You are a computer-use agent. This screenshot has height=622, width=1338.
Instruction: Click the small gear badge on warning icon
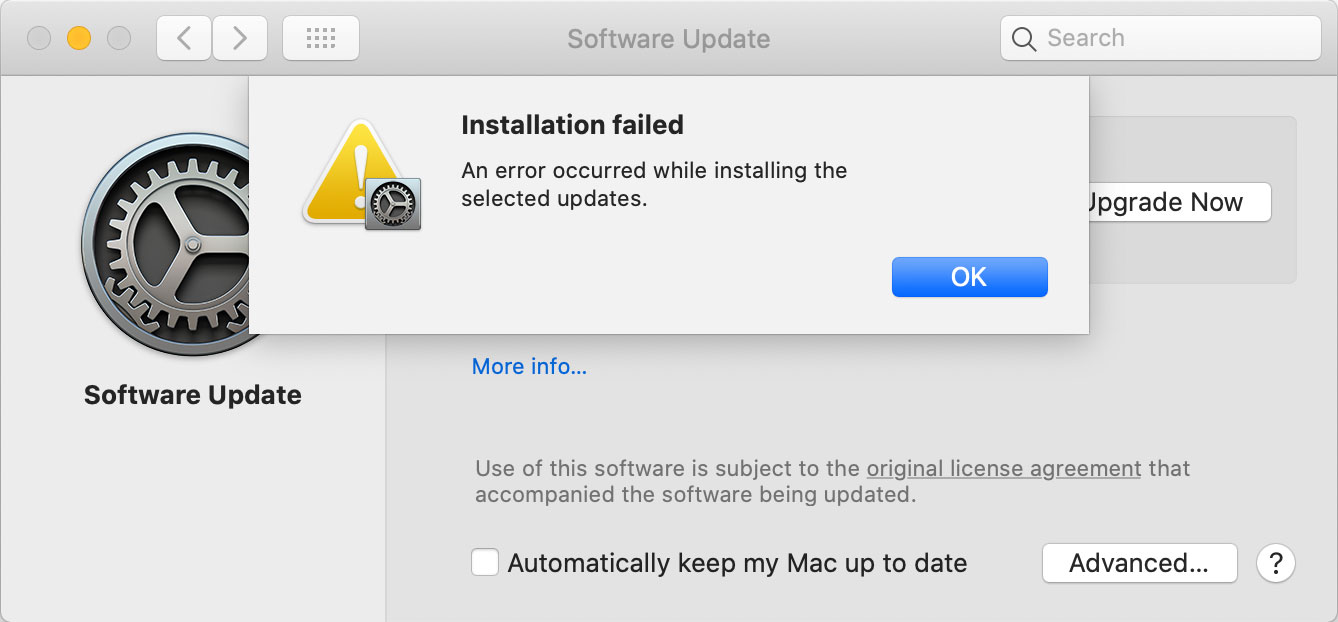393,204
